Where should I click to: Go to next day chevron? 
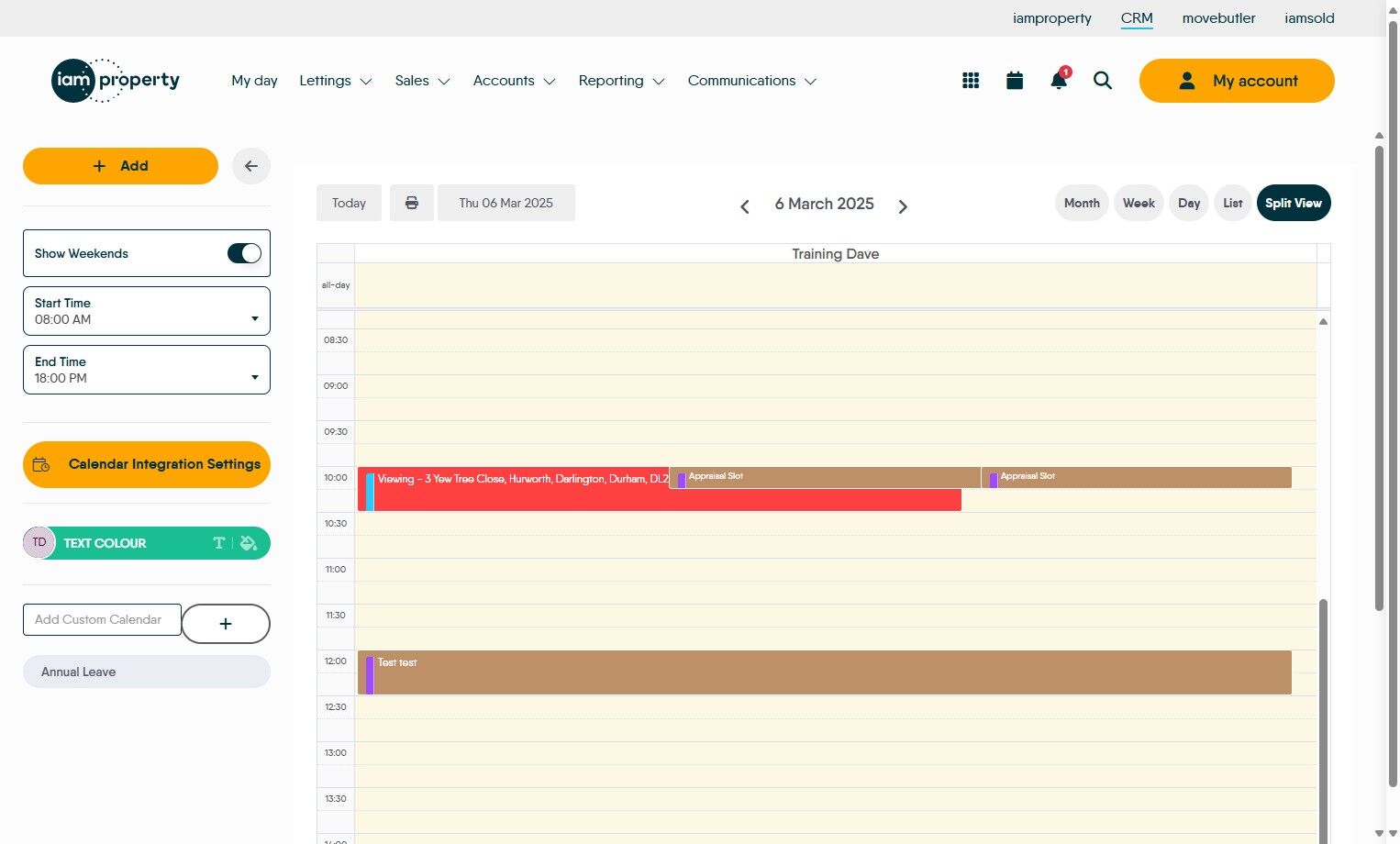coord(903,206)
